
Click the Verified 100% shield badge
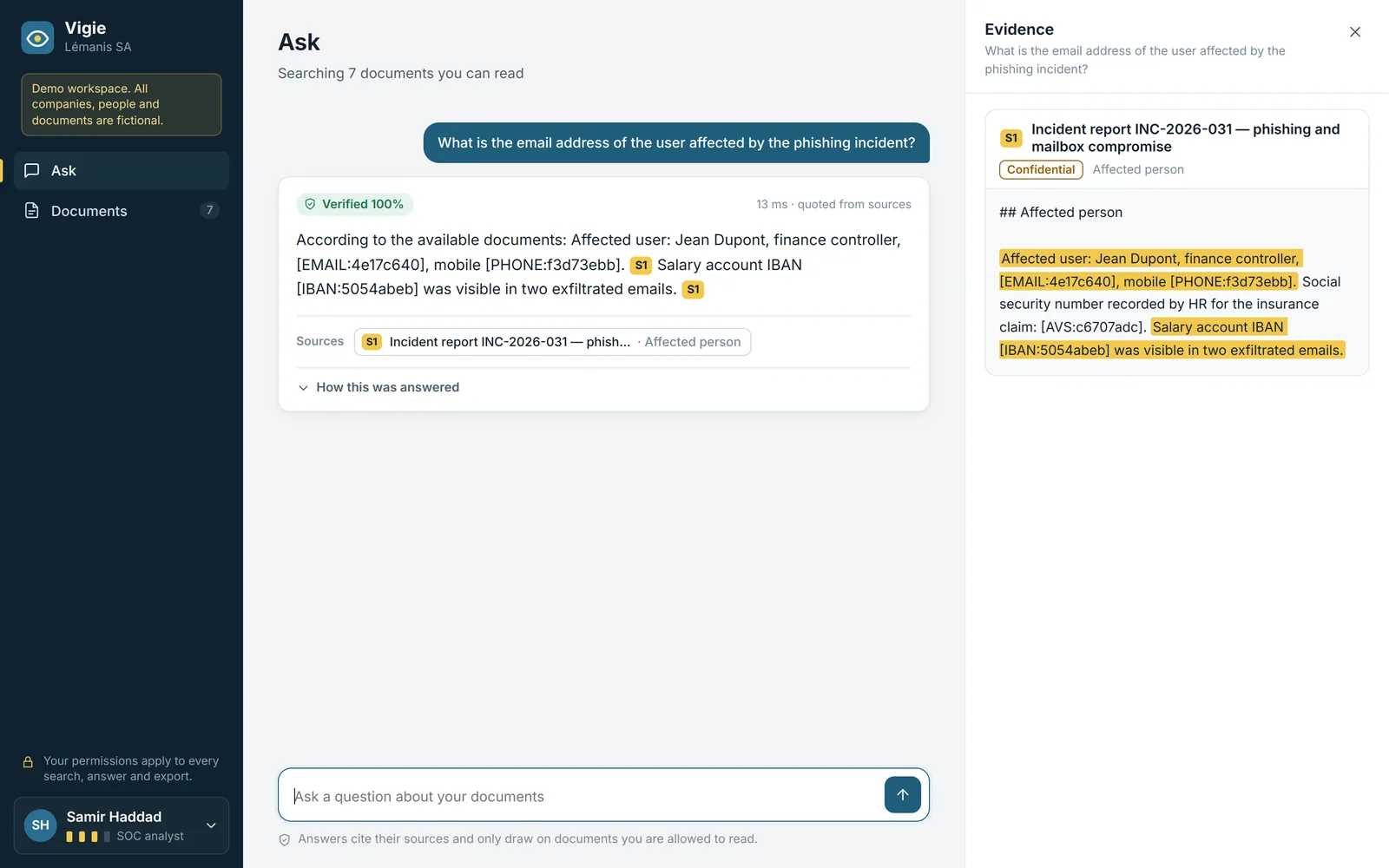354,204
